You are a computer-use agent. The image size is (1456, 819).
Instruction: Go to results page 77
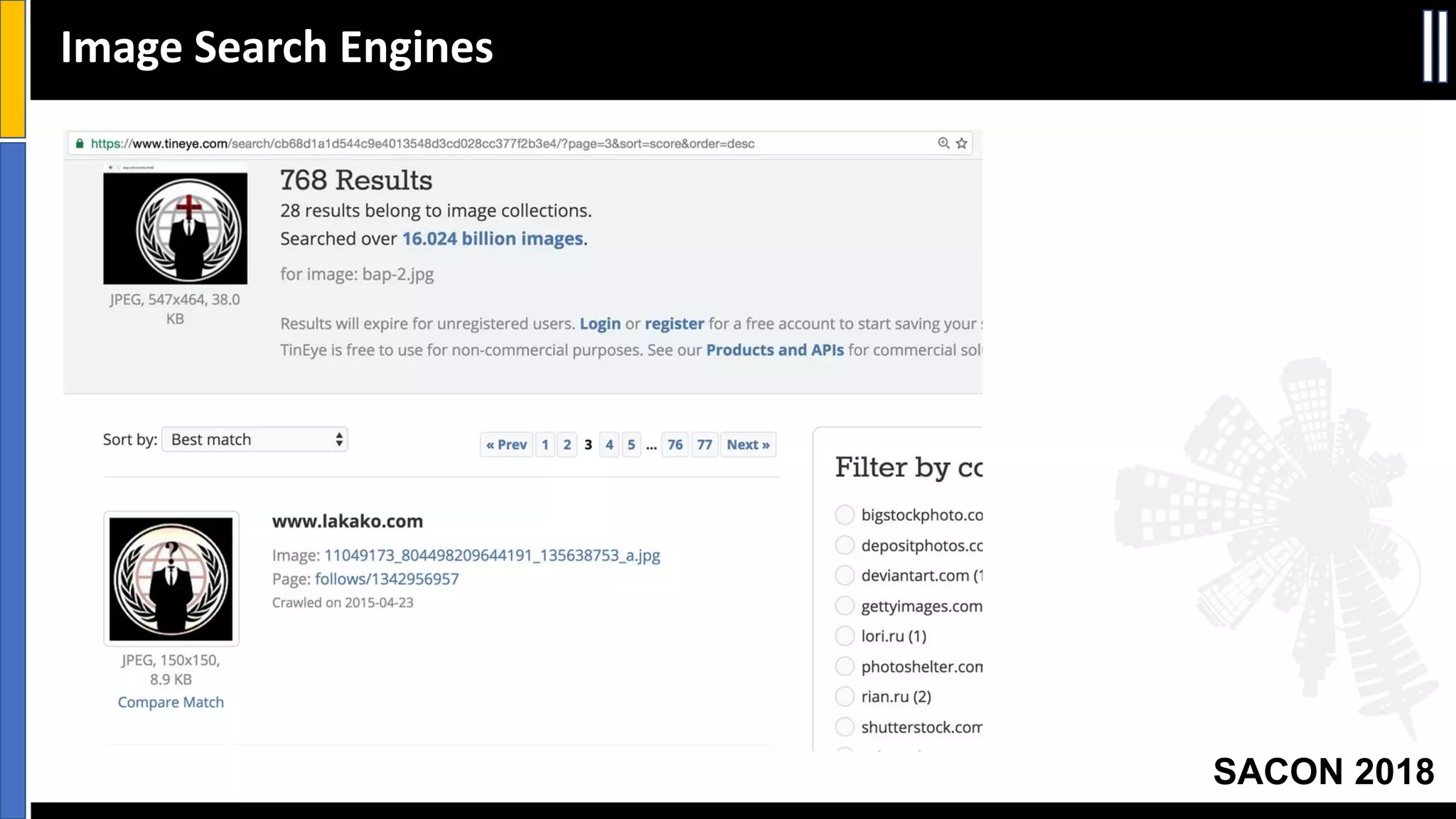pyautogui.click(x=705, y=445)
